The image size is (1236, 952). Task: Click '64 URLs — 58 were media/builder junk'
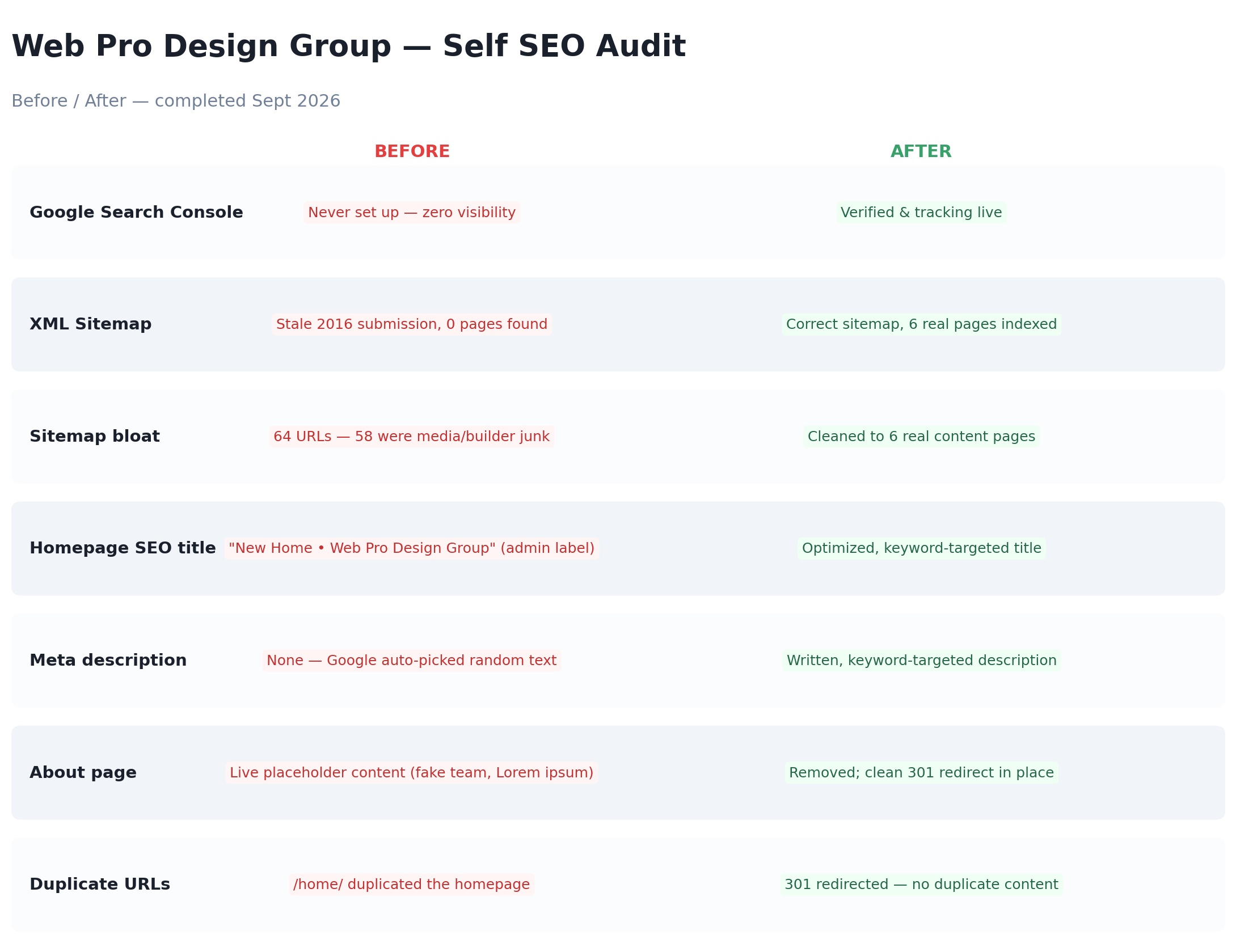tap(412, 437)
